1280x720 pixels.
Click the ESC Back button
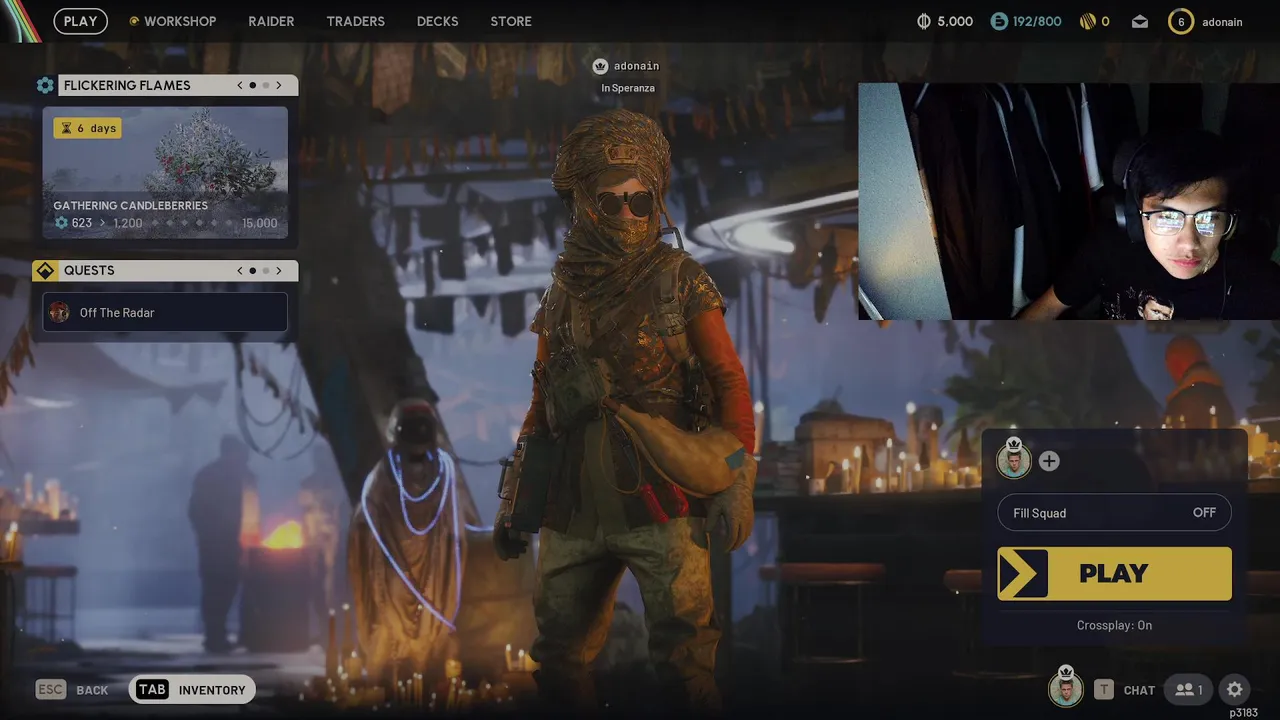[72, 689]
